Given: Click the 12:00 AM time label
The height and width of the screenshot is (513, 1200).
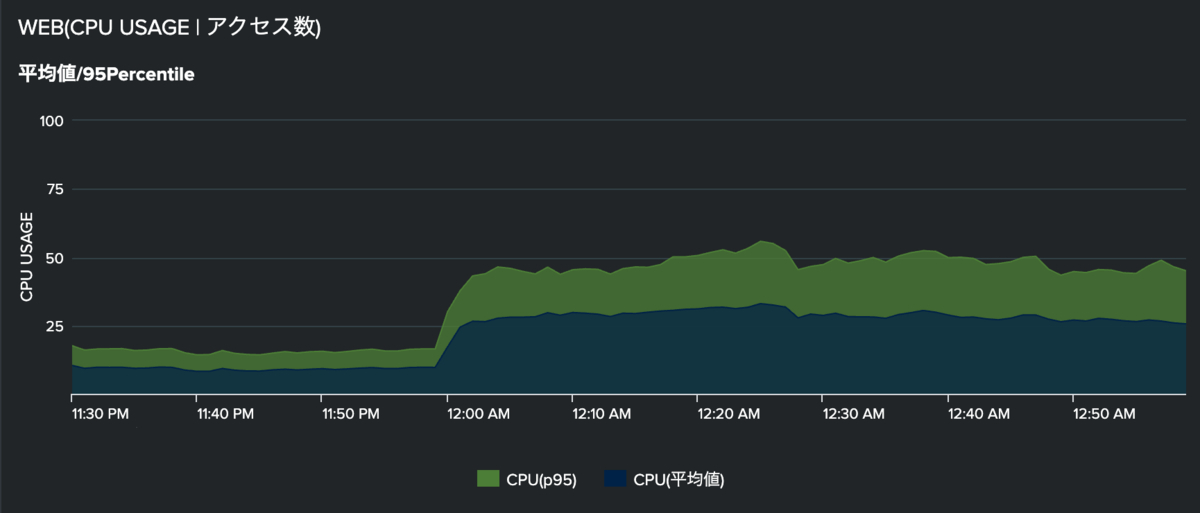Looking at the screenshot, I should [x=481, y=413].
